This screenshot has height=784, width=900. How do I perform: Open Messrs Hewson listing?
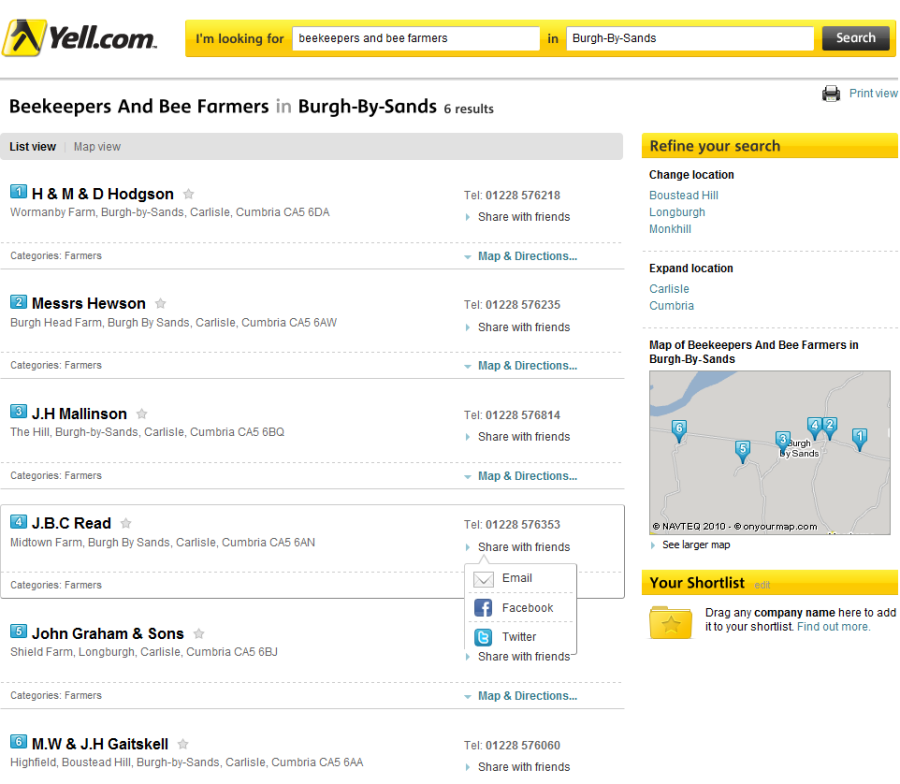(x=89, y=303)
